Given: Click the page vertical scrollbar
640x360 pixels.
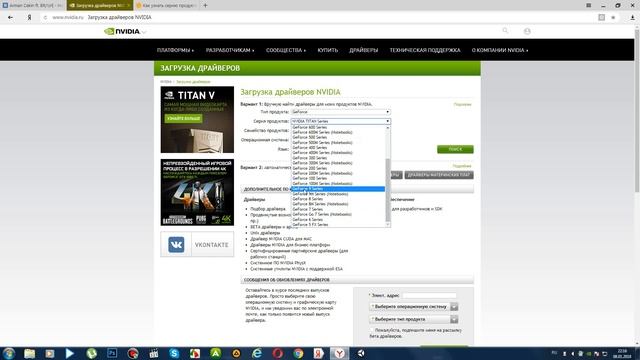Looking at the screenshot, I should coord(637,110).
